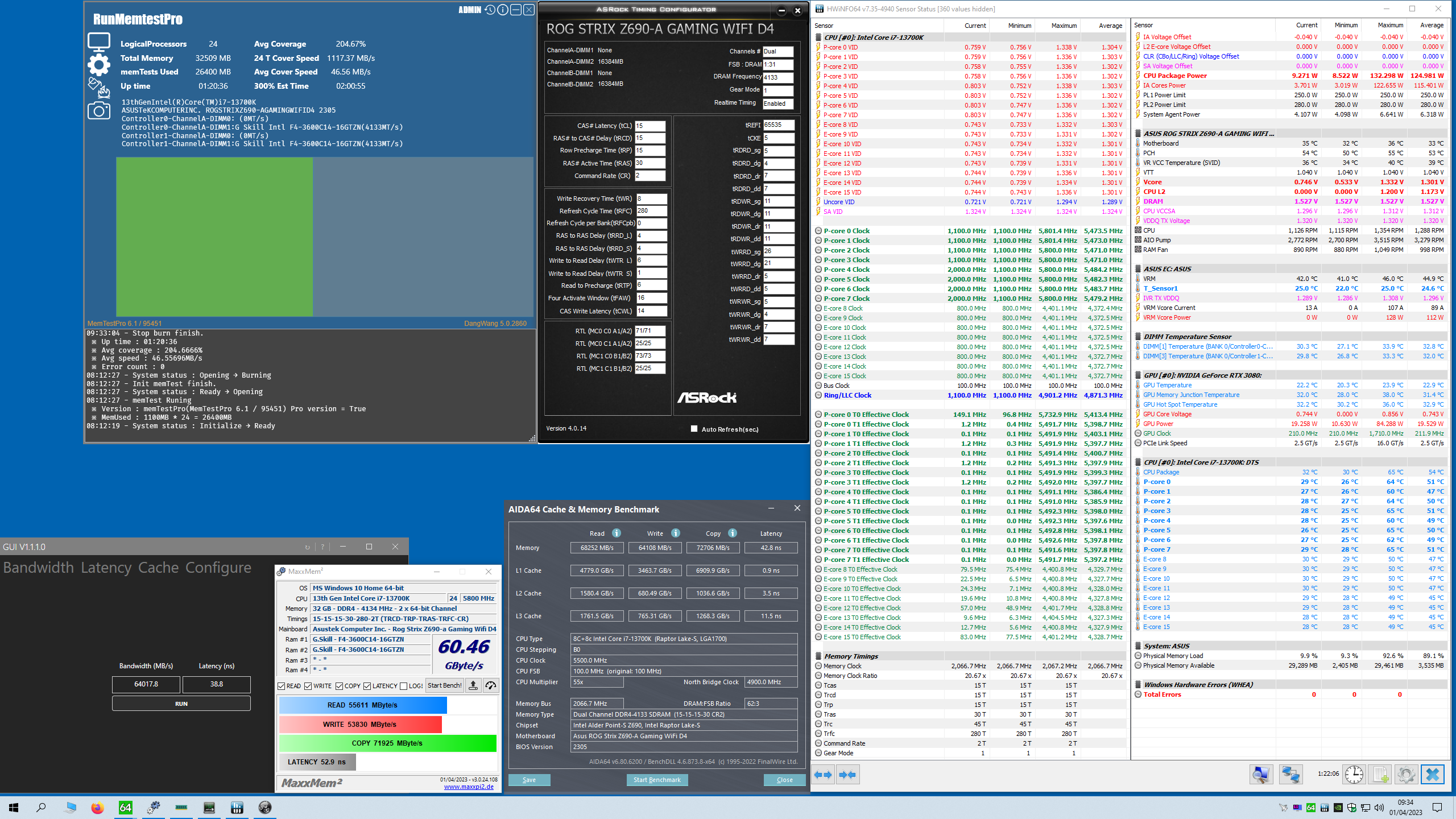Viewport: 1456px width, 819px height.
Task: Click the info icon in RunMemtestPro header
Action: pos(503,10)
